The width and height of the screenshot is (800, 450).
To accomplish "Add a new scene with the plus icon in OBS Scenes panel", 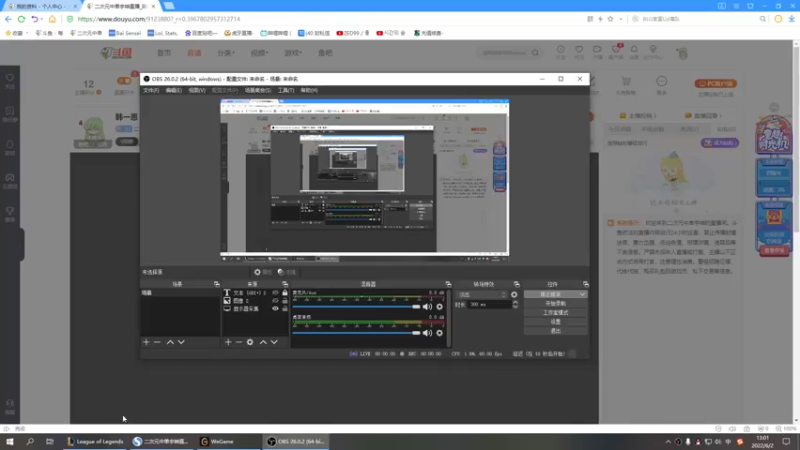I will pos(146,342).
